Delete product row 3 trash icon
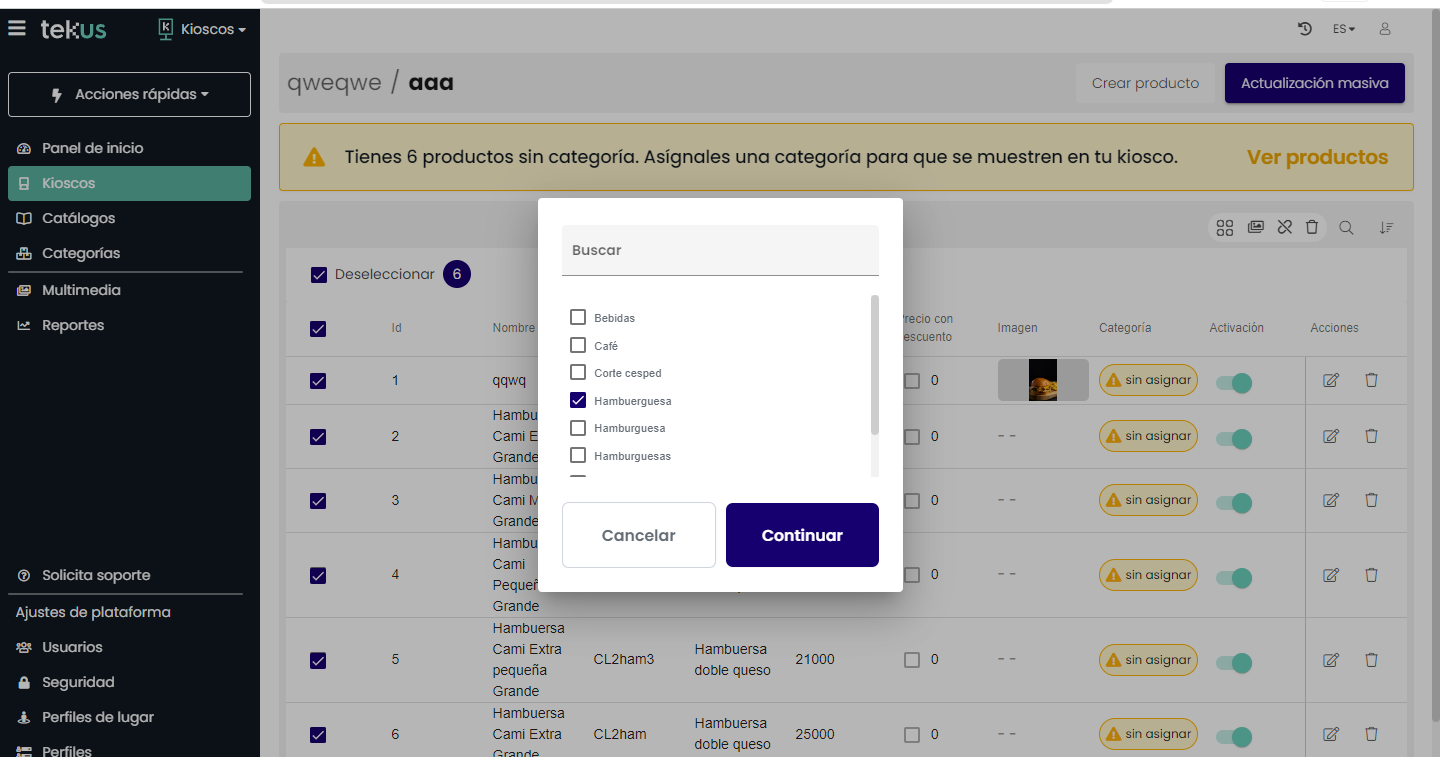 pos(1371,500)
